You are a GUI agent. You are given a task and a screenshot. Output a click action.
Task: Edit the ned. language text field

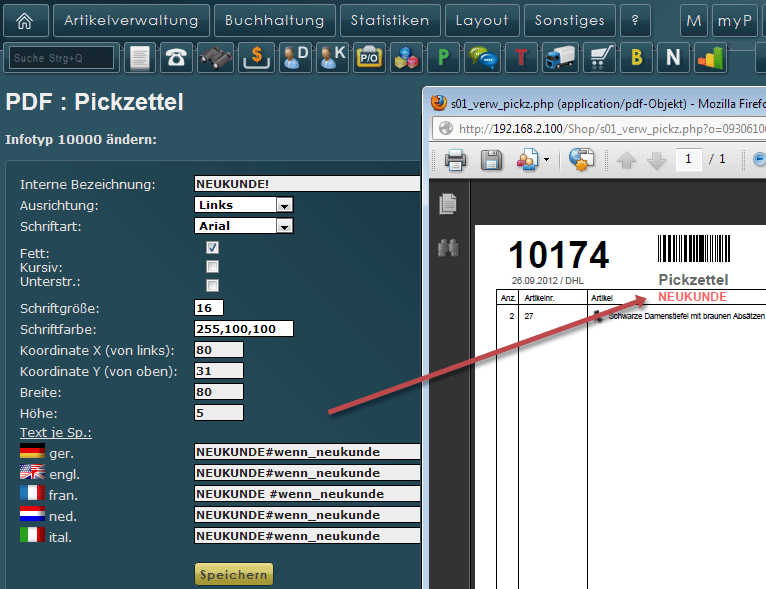tap(307, 515)
